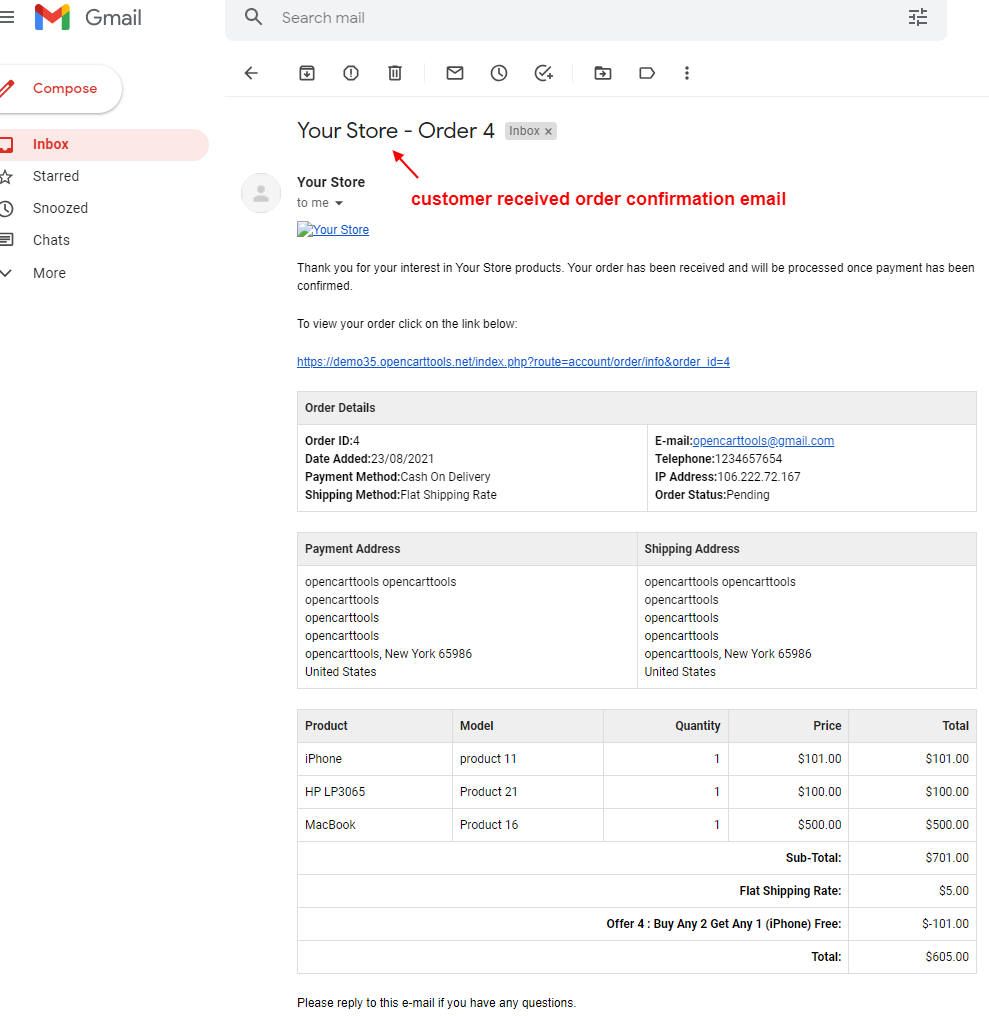Email opencarttools@gmail.com from Order Details
989x1016 pixels.
[763, 440]
